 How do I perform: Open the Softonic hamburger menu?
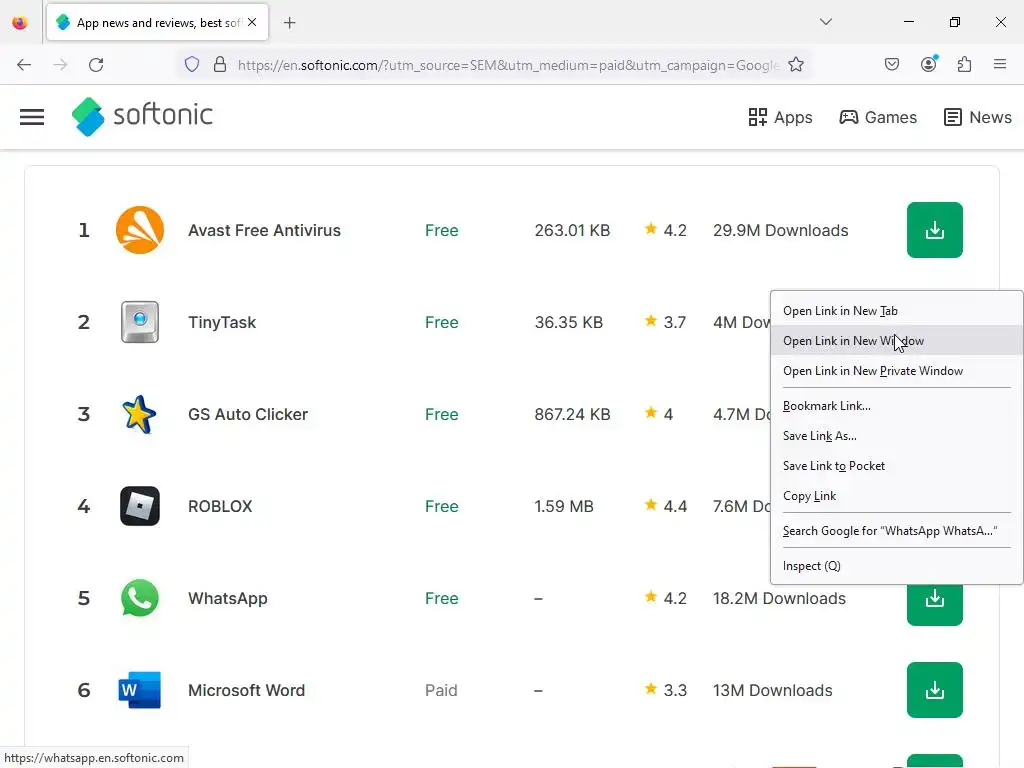point(31,117)
